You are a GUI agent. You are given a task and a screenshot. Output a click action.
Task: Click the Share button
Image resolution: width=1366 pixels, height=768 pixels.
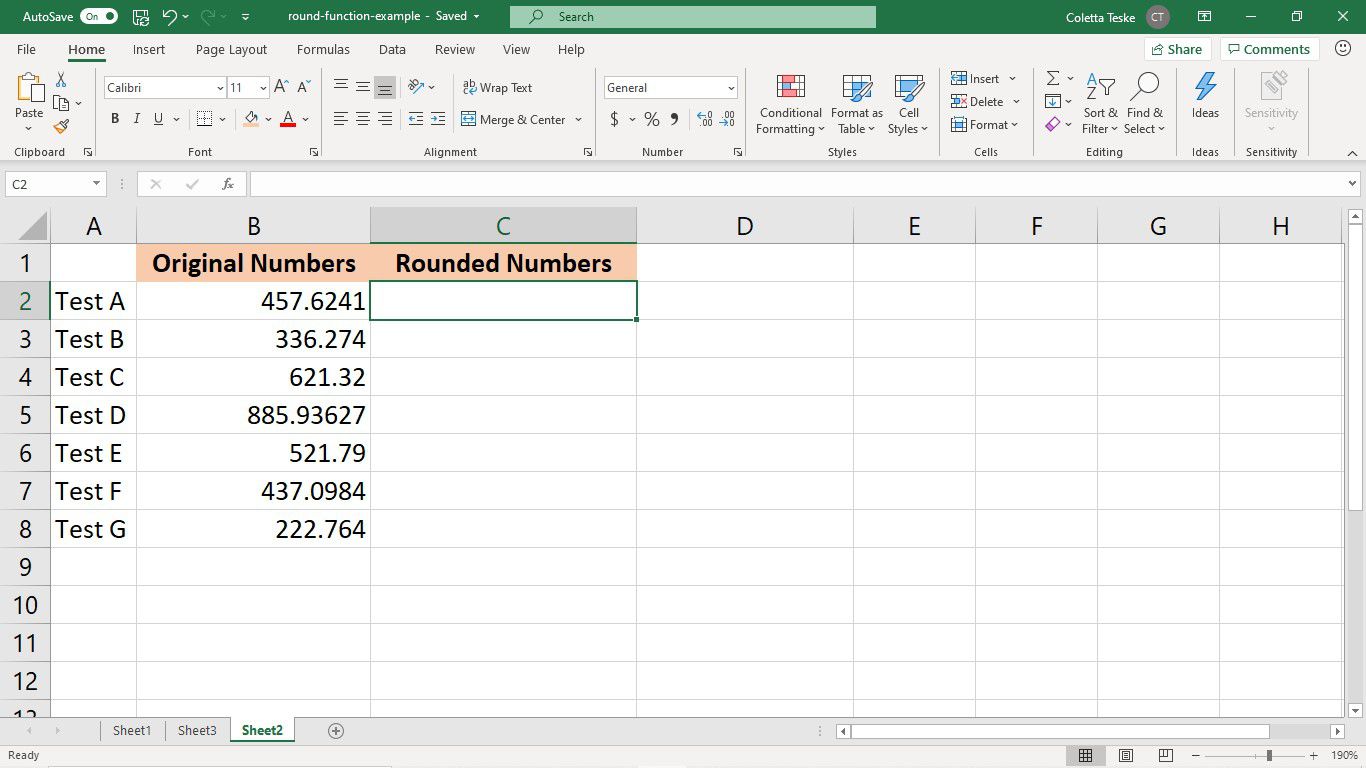click(x=1177, y=49)
